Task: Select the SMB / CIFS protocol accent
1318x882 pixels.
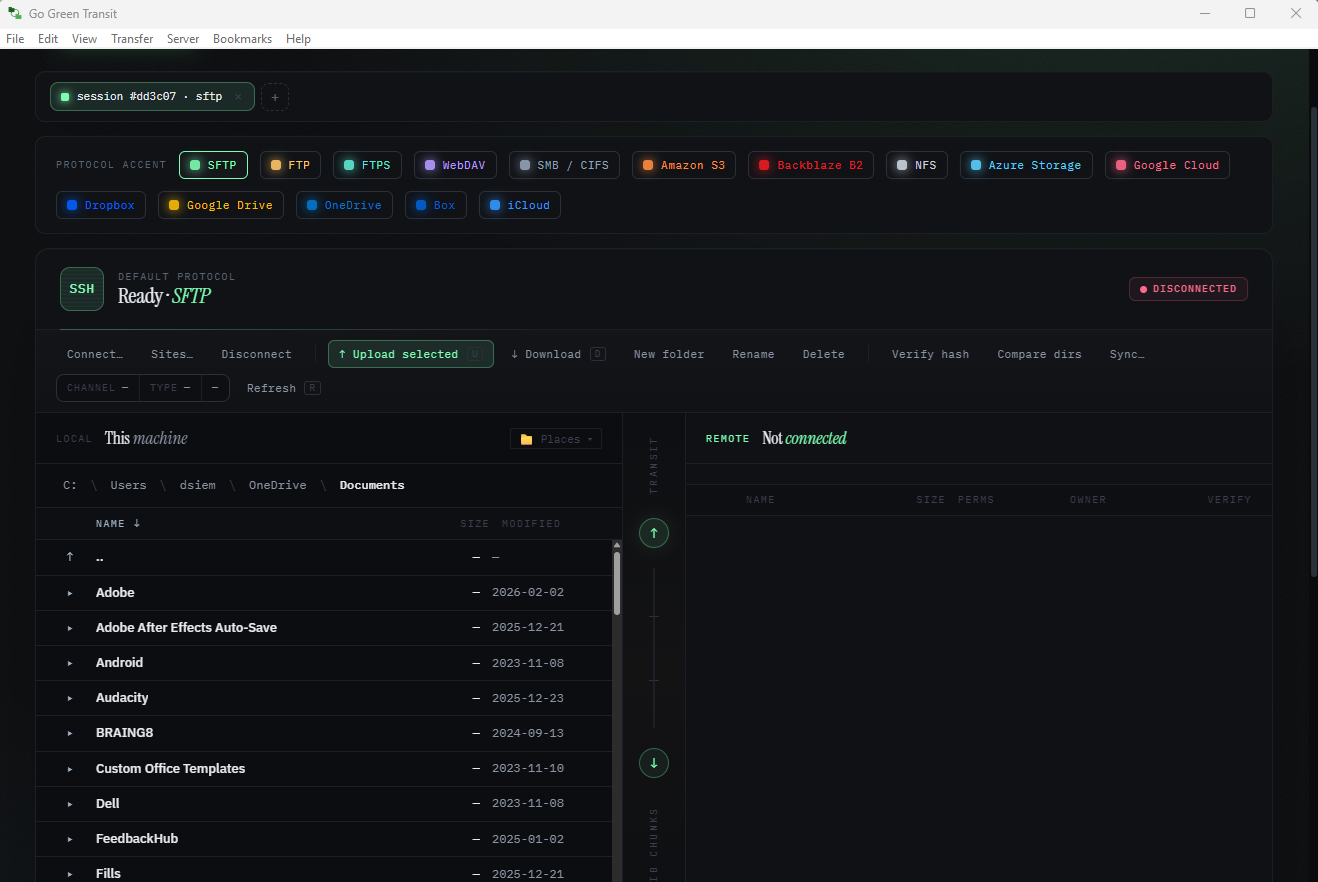Action: point(564,165)
